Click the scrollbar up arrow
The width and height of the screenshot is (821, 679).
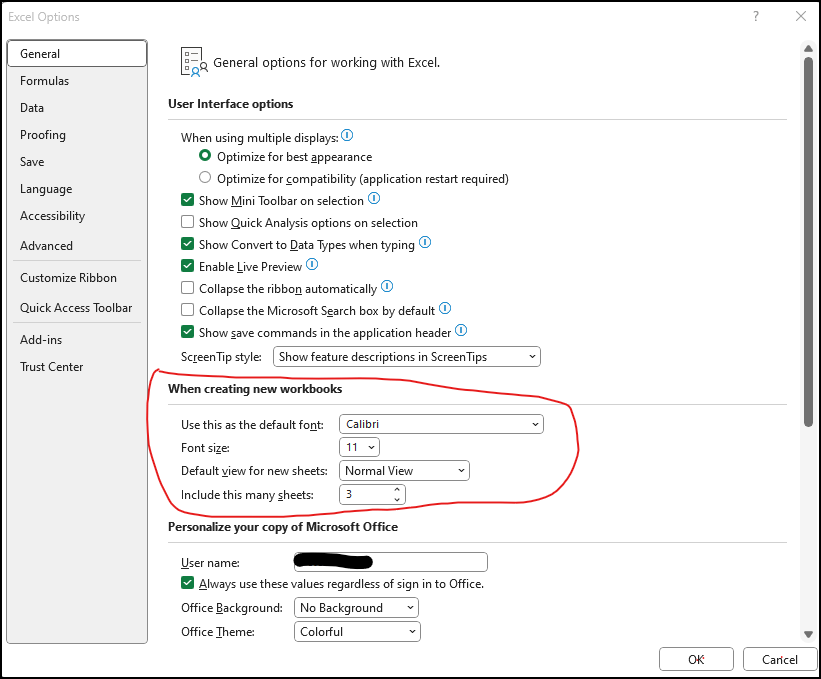click(x=808, y=49)
